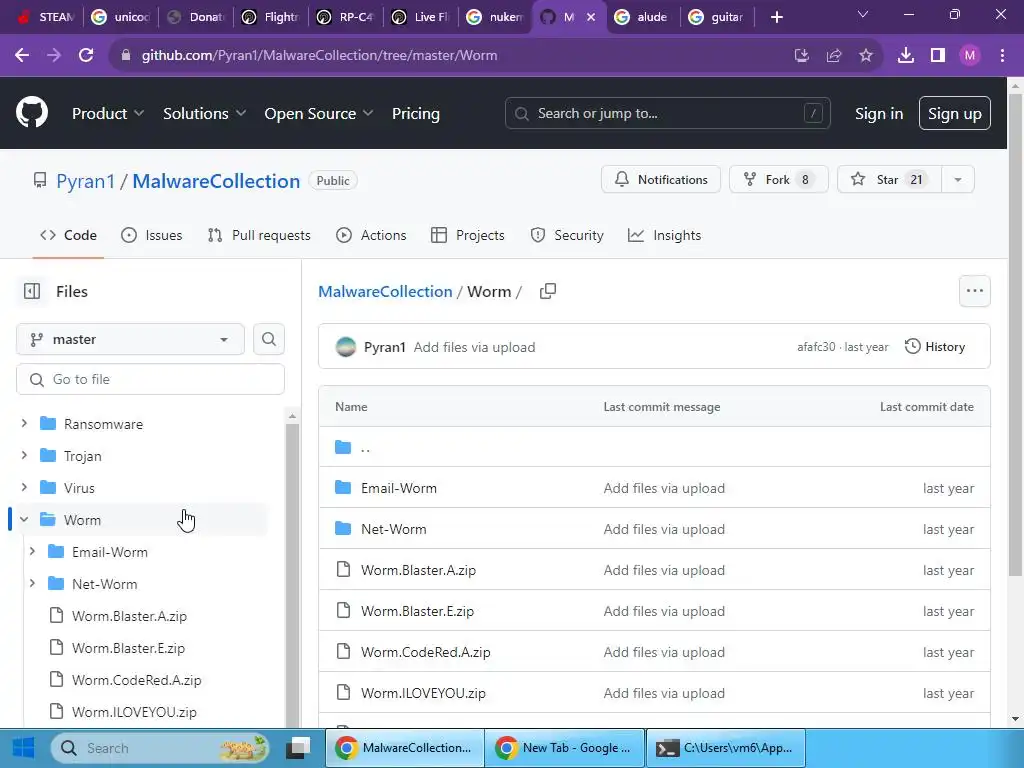Open the Actions tab
The image size is (1024, 768).
pyautogui.click(x=371, y=235)
